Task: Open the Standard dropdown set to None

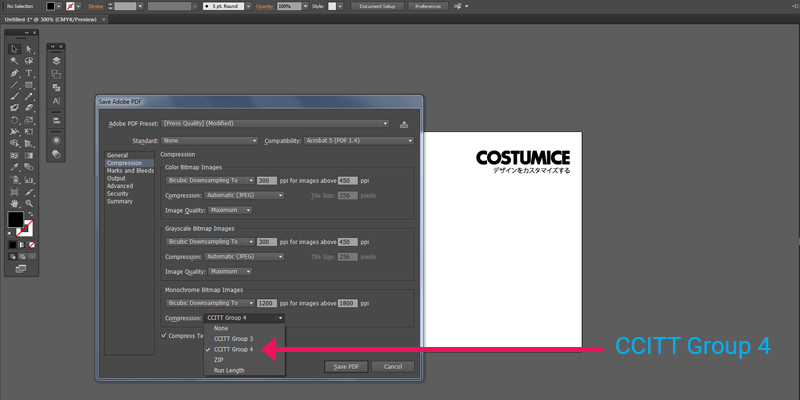Action: (x=210, y=140)
